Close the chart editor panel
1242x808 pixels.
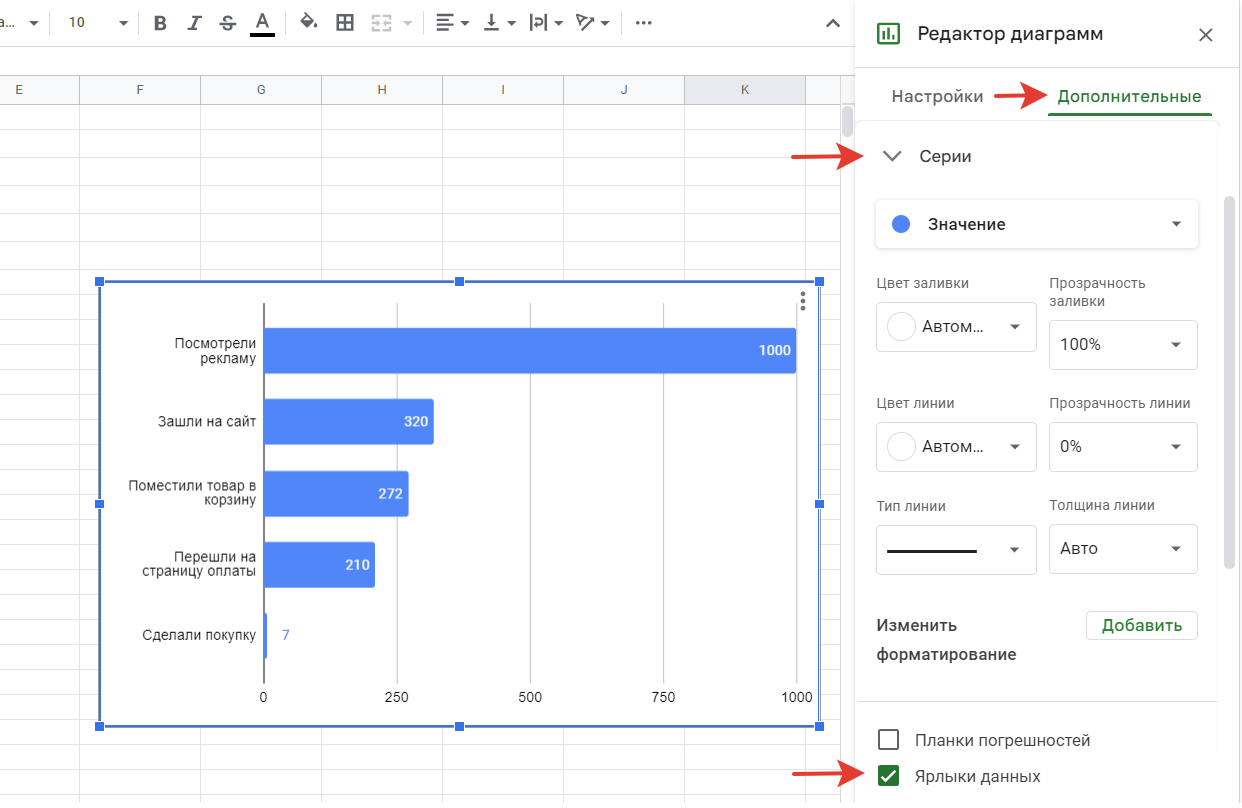click(1205, 35)
